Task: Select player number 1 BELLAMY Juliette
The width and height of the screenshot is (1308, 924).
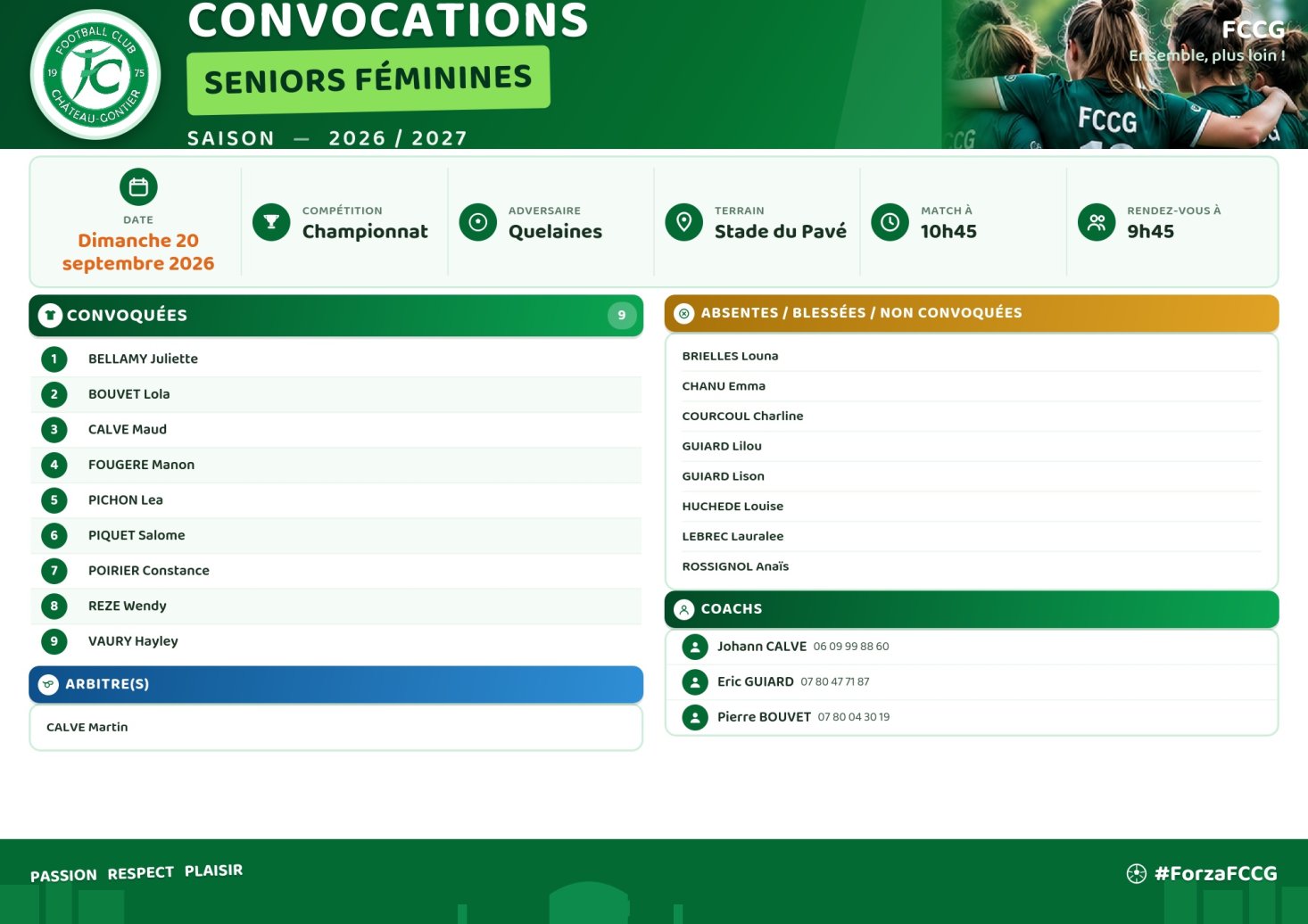Action: pos(336,359)
